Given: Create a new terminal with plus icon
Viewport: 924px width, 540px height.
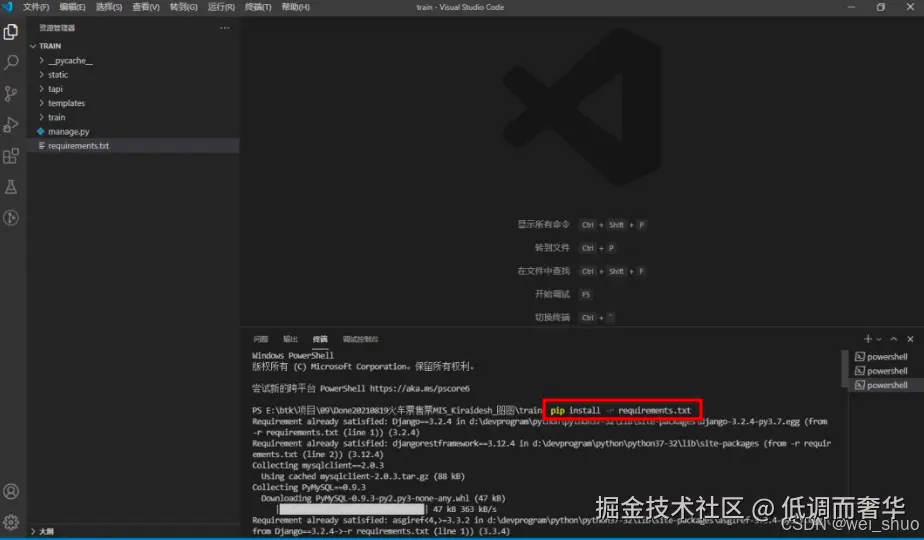Looking at the screenshot, I should click(x=867, y=339).
